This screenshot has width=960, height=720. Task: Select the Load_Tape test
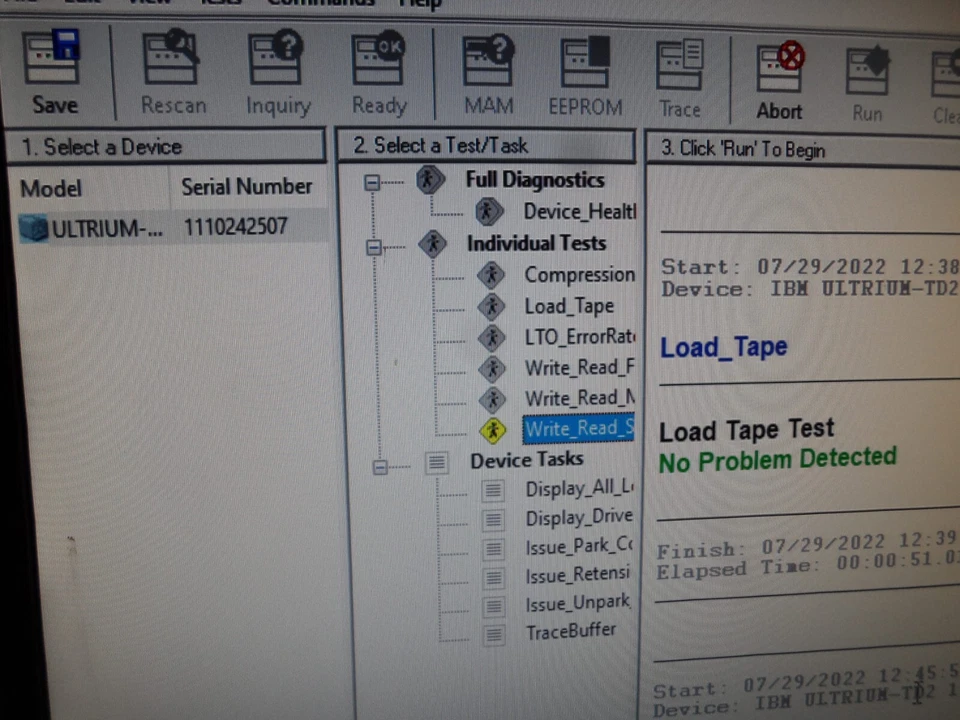coord(569,306)
